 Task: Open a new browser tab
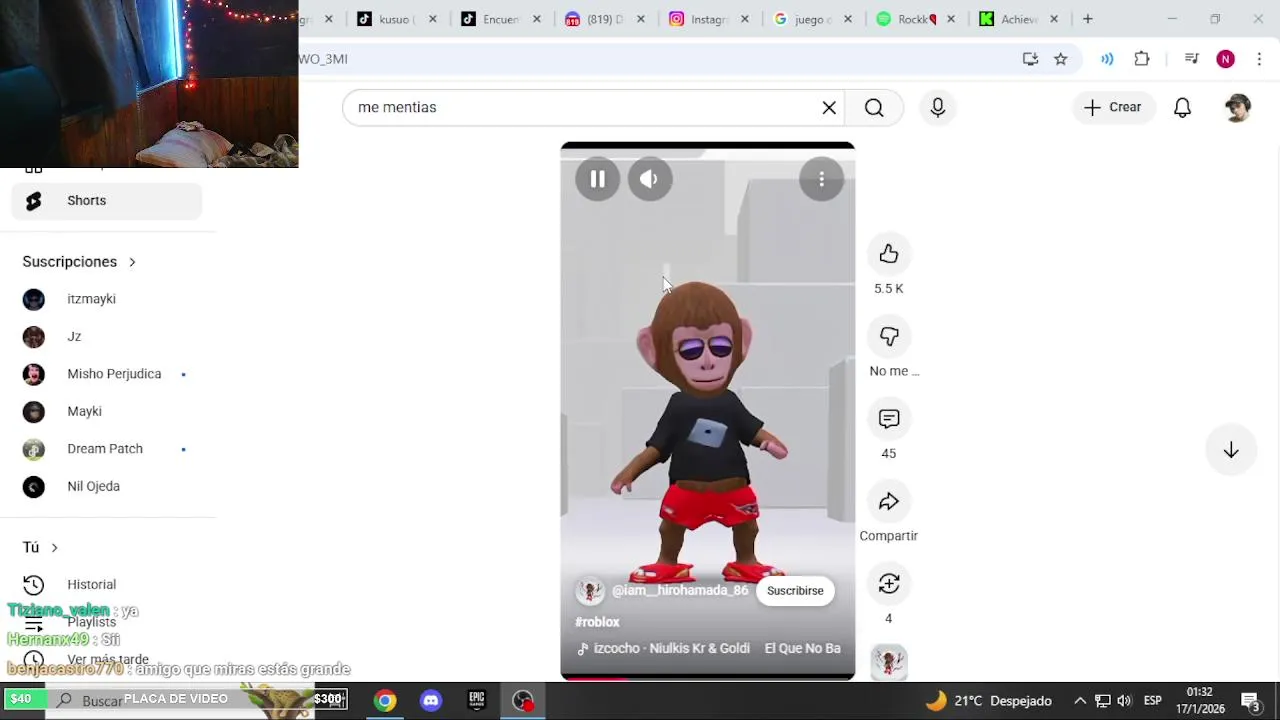pyautogui.click(x=1087, y=19)
